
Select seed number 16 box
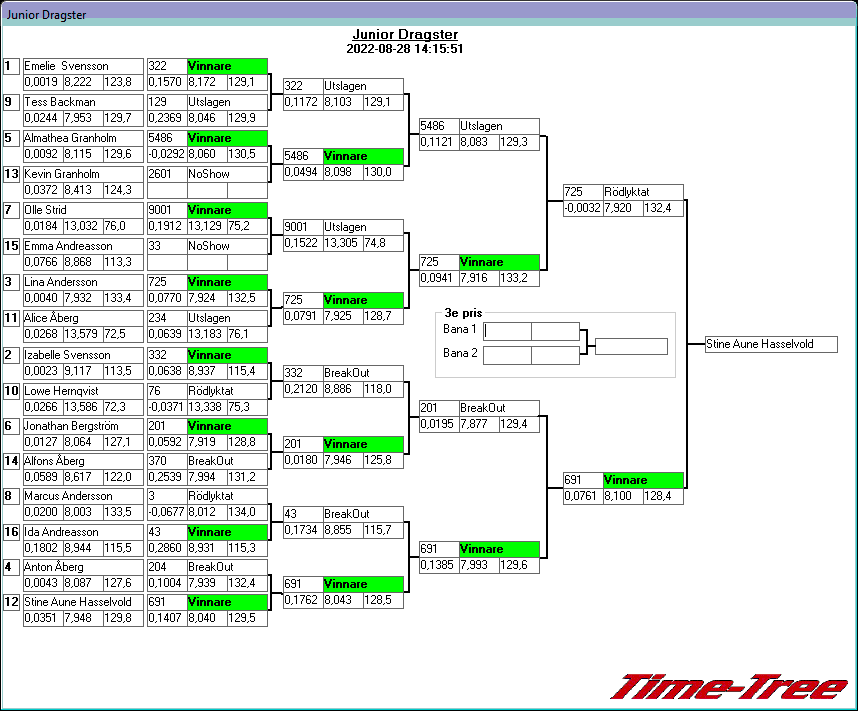point(11,530)
